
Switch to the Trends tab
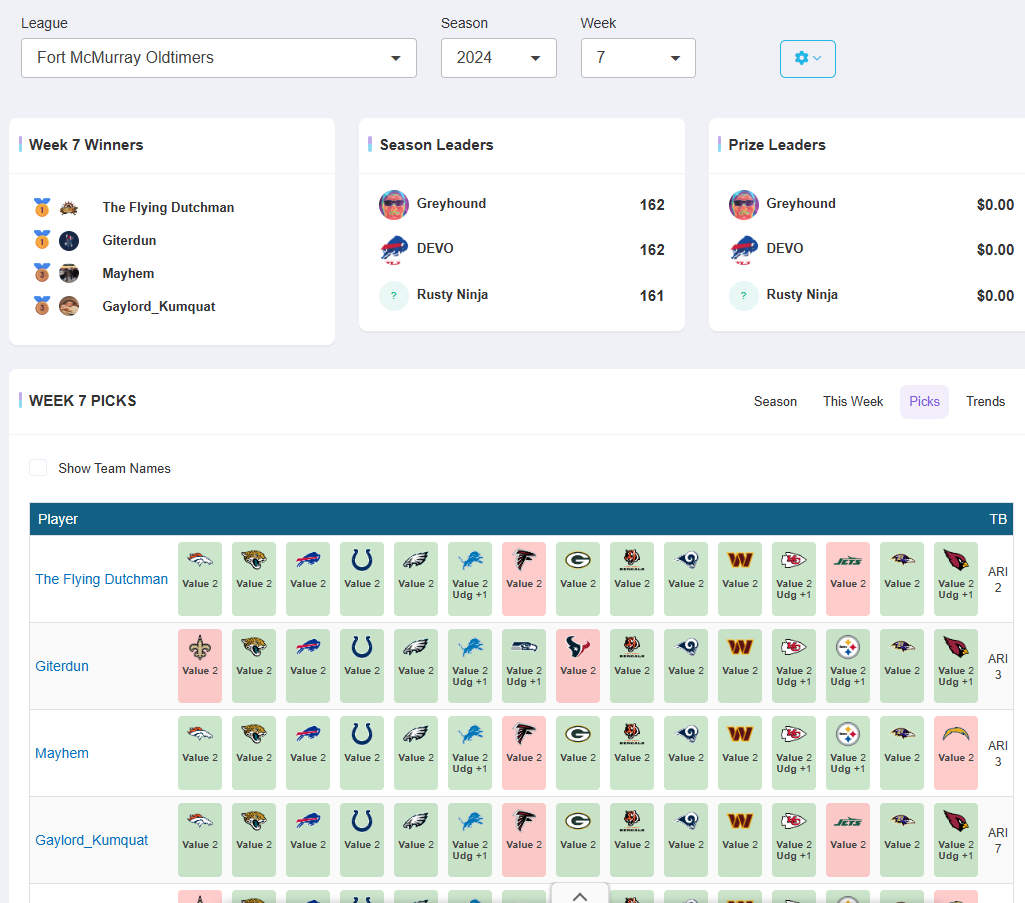[x=985, y=401]
